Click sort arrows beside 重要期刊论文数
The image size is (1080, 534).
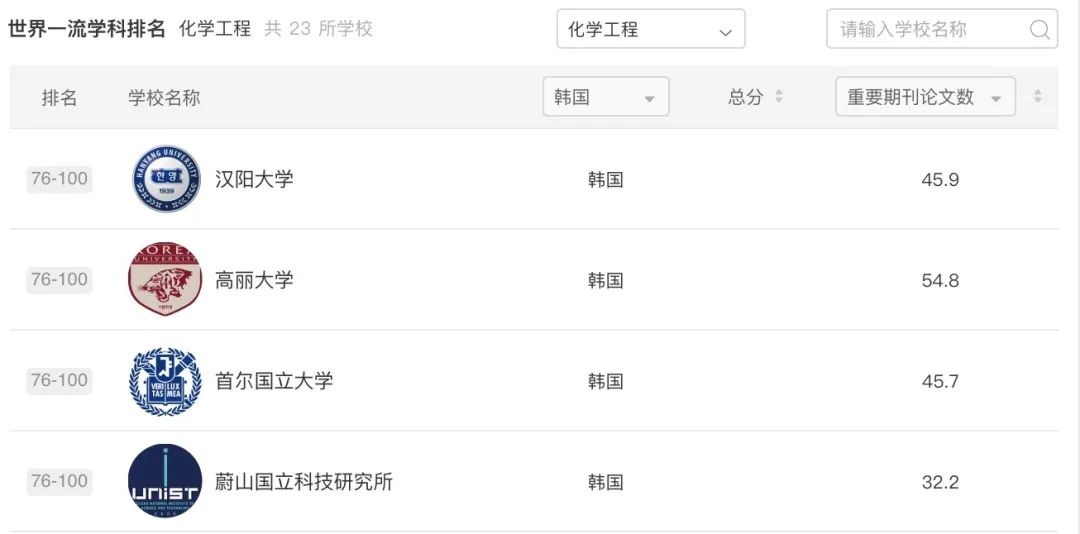point(1037,96)
